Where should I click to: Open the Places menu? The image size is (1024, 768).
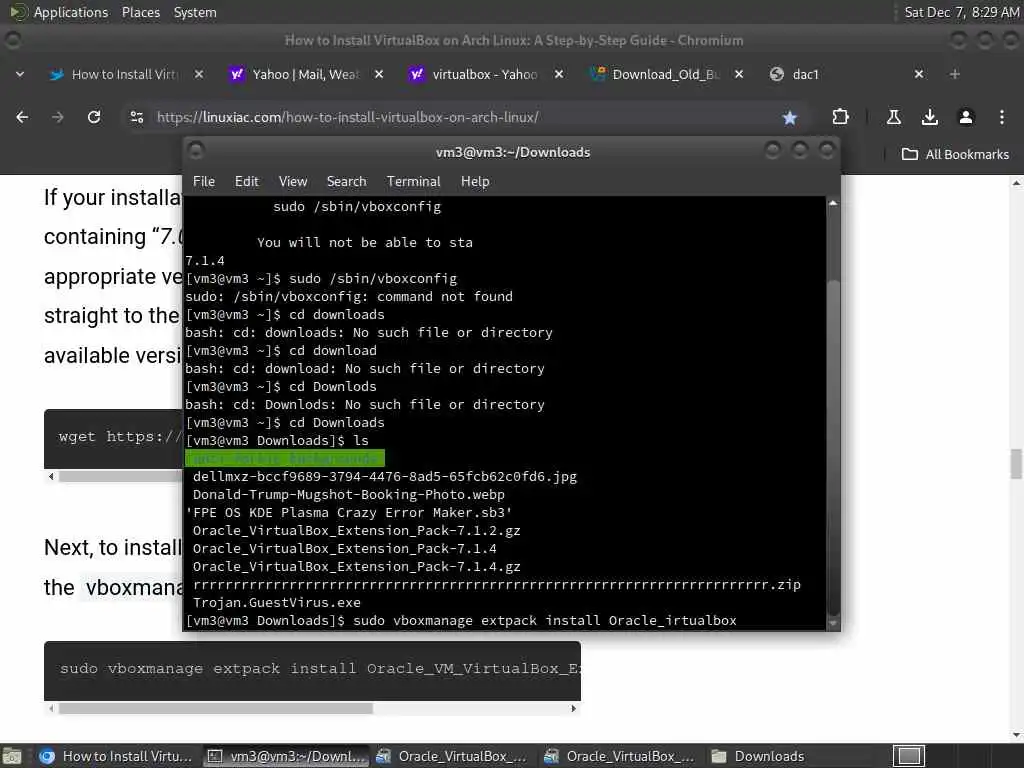pos(140,12)
